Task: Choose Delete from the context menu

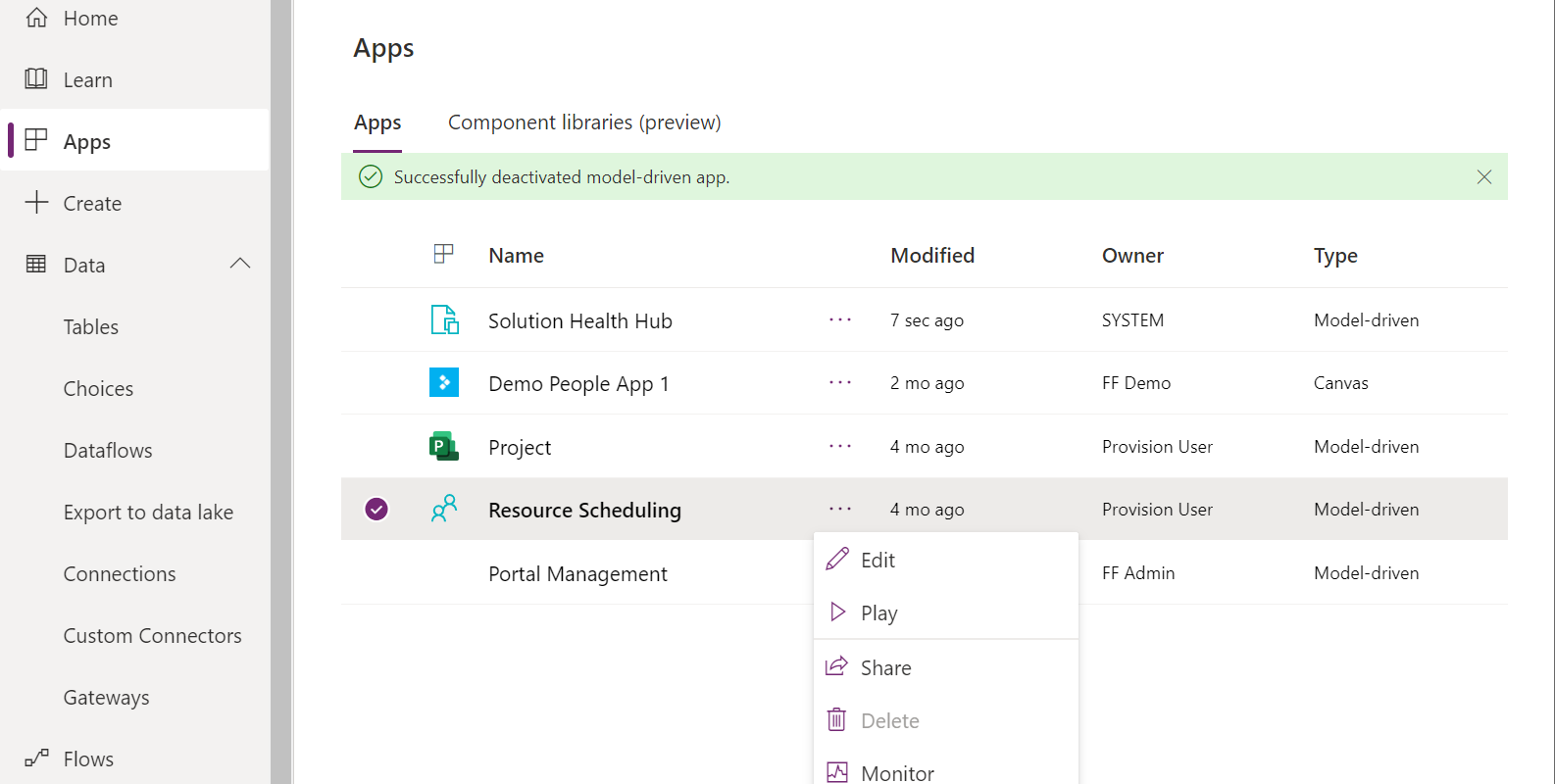Action: tap(946, 720)
